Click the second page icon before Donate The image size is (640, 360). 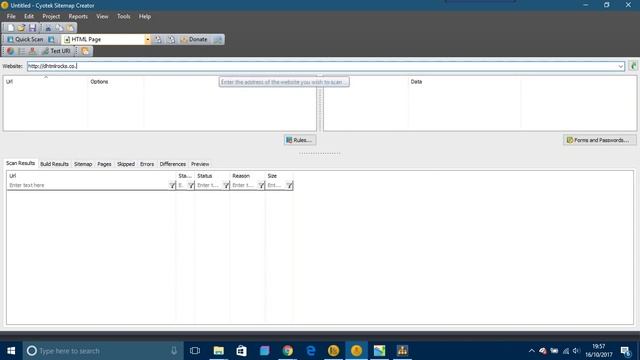click(171, 40)
